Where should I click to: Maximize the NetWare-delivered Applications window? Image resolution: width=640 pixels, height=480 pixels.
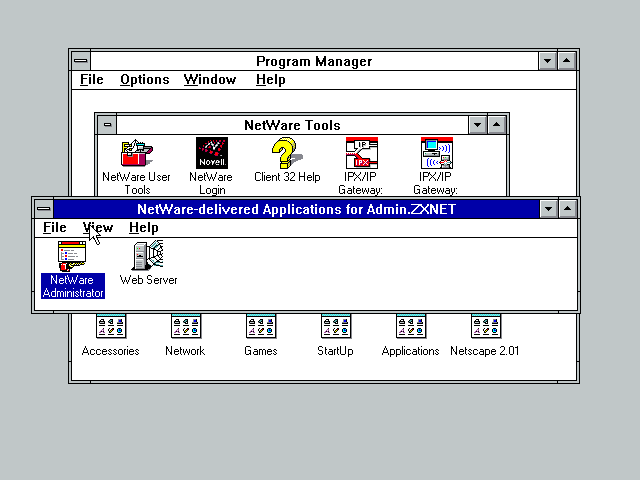[x=567, y=209]
